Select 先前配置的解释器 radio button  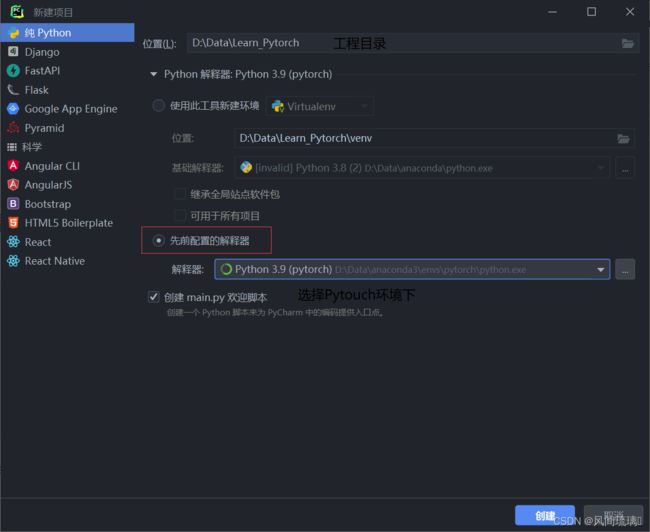pyautogui.click(x=158, y=240)
